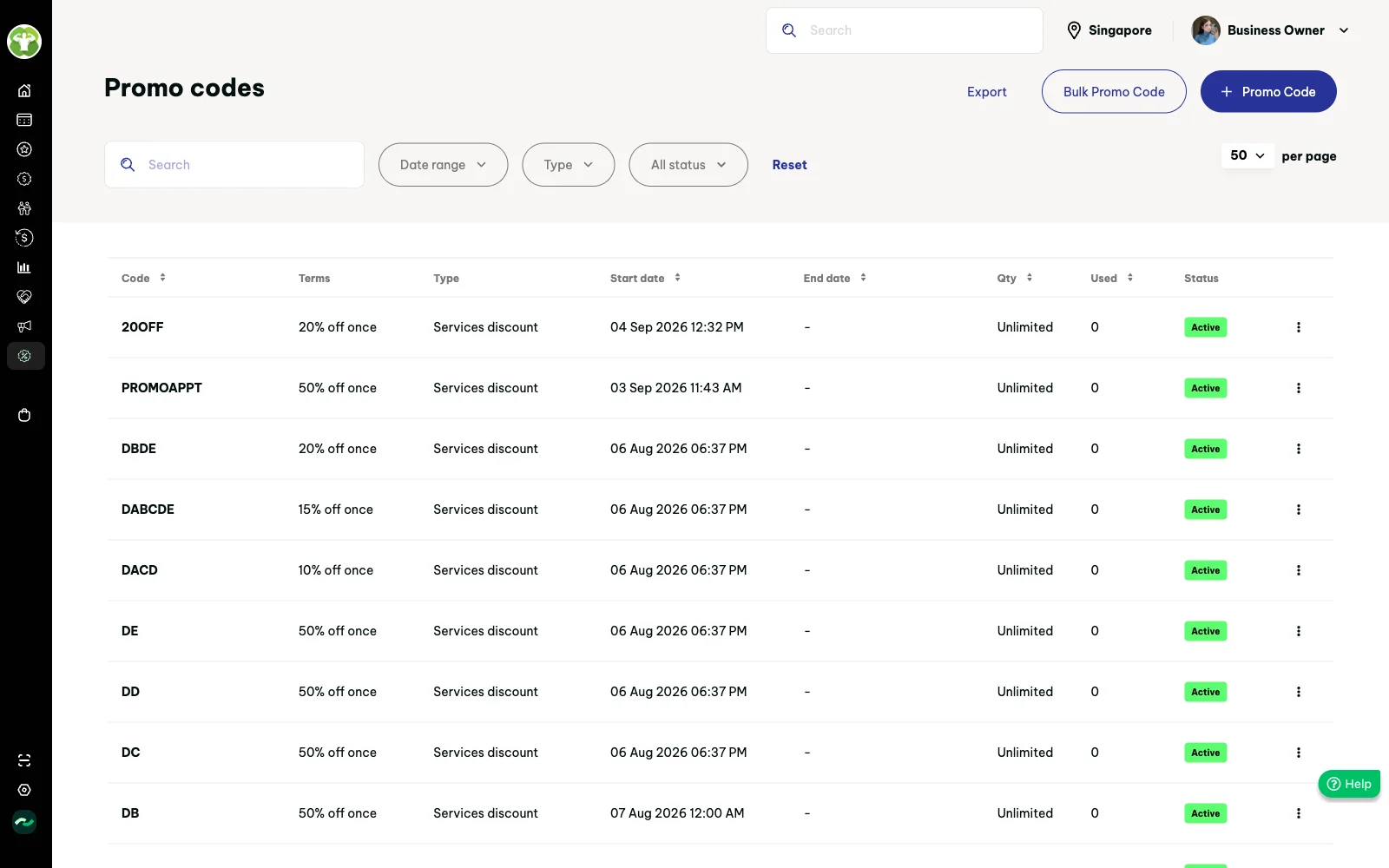The height and width of the screenshot is (868, 1389).
Task: Click Active status badge for DB
Action: [x=1205, y=813]
